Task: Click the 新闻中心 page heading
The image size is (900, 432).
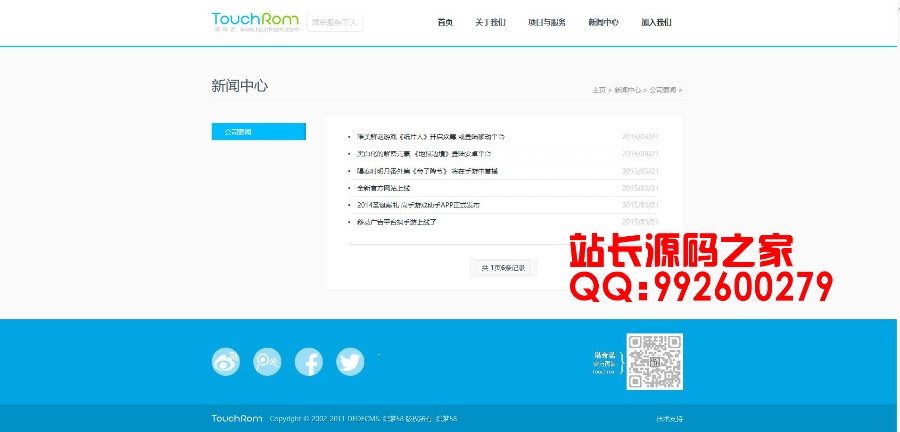Action: pos(239,86)
